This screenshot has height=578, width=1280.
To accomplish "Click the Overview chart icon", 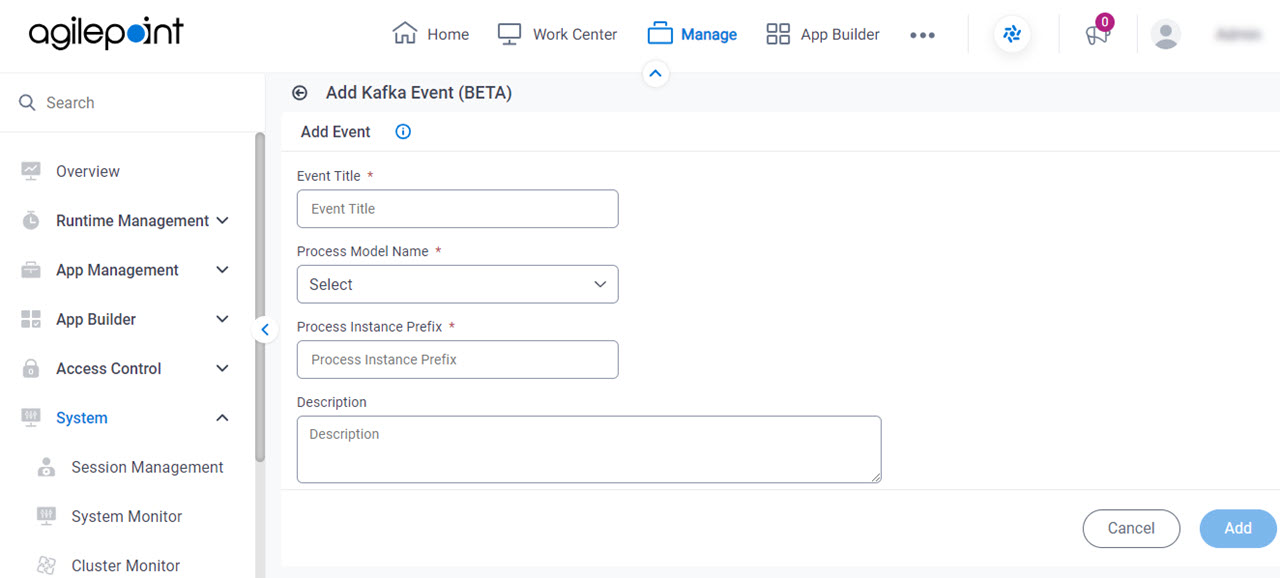I will point(31,171).
